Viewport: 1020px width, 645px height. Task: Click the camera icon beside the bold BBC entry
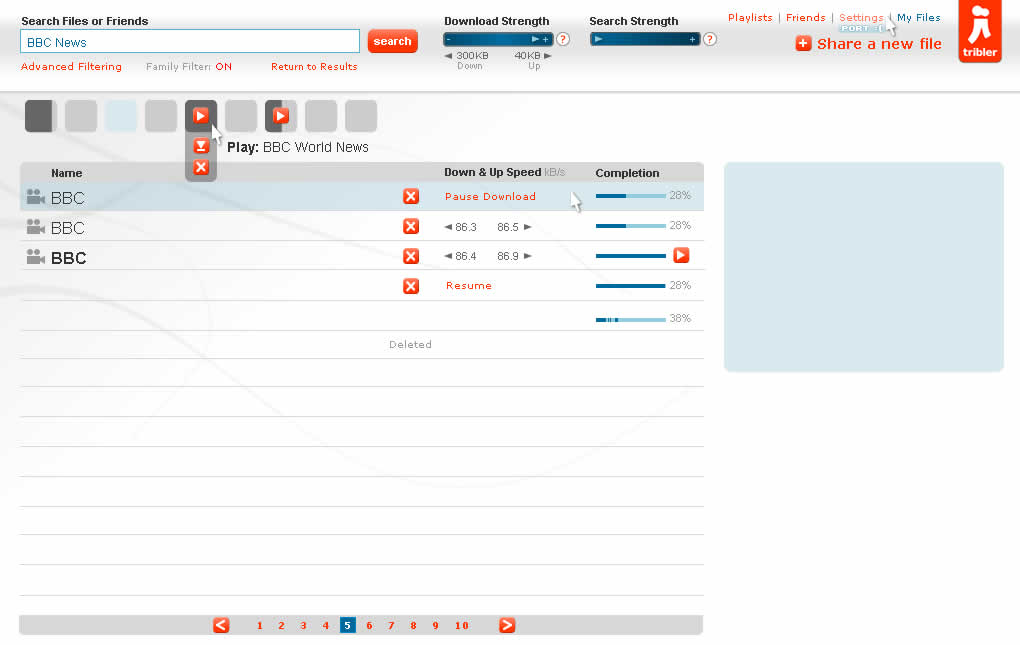click(36, 256)
